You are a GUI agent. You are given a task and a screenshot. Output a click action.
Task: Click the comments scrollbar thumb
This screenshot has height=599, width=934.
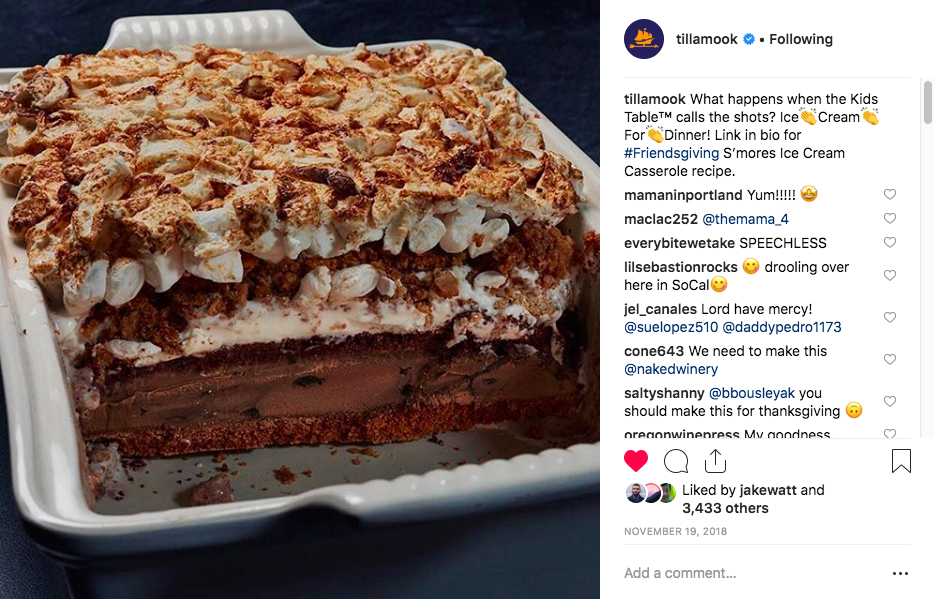click(x=927, y=102)
